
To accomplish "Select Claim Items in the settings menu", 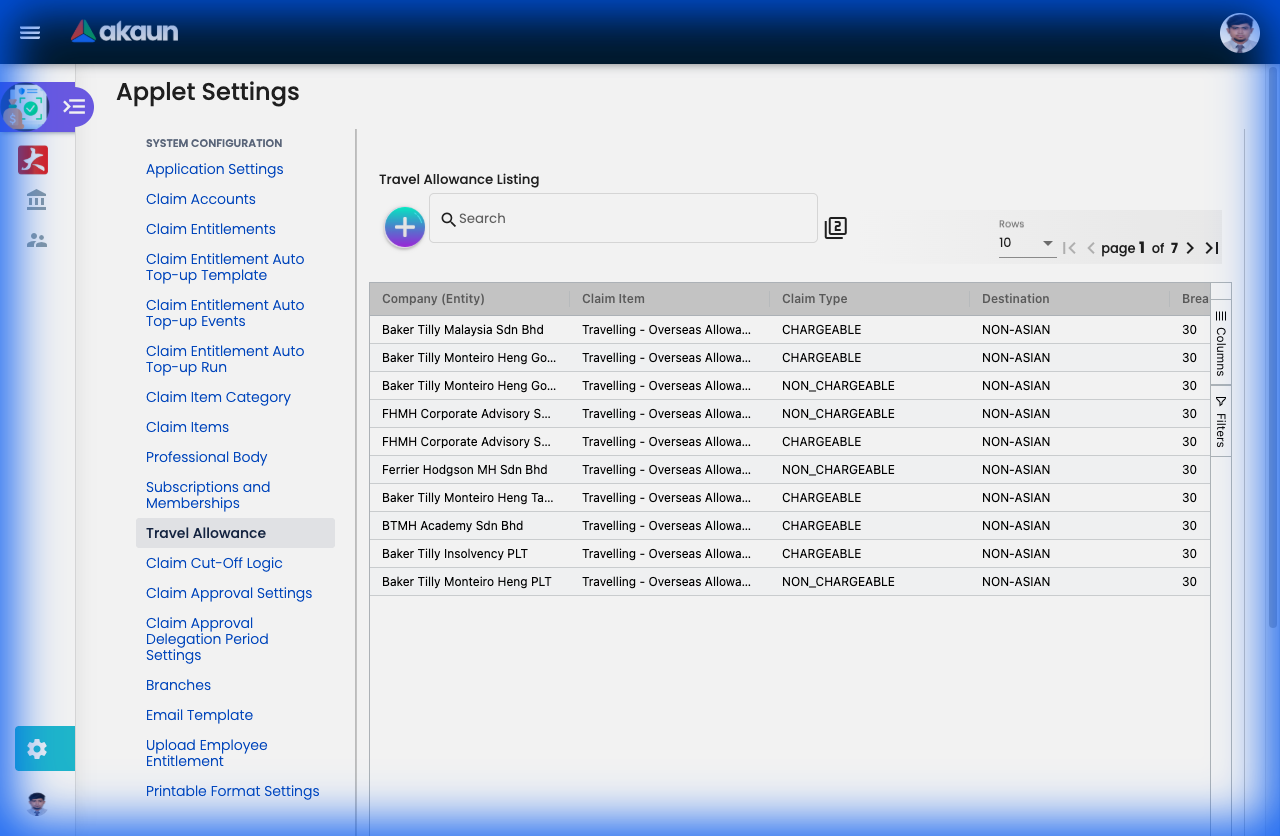I will click(187, 427).
